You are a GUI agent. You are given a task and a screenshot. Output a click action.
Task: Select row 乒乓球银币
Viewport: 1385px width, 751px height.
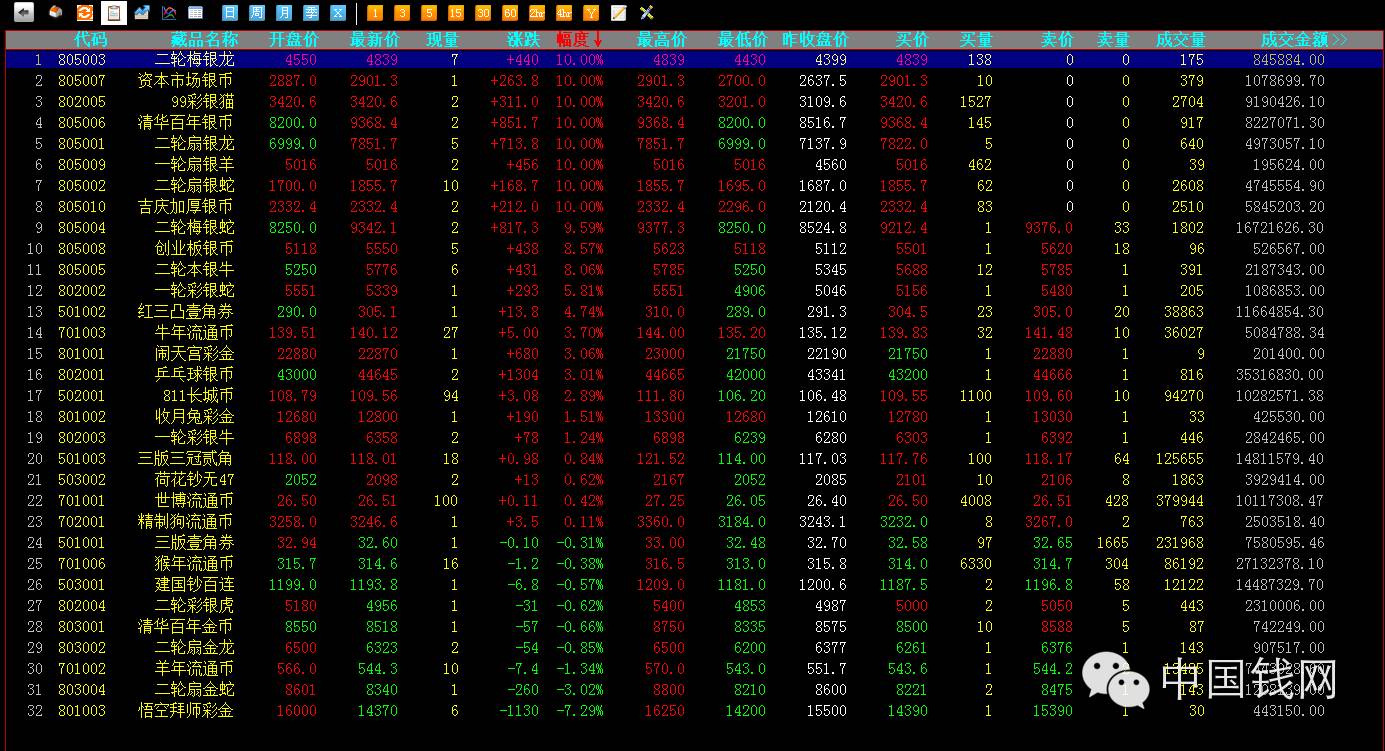point(692,374)
